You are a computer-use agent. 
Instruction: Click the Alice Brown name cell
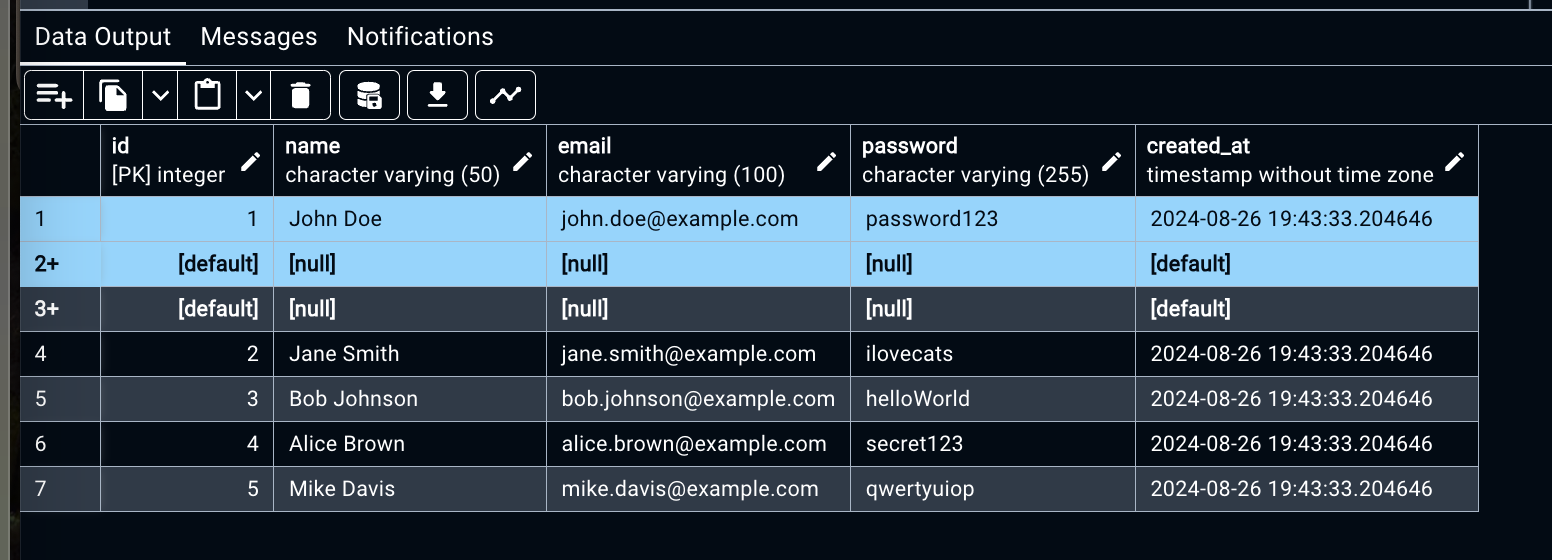pos(347,444)
